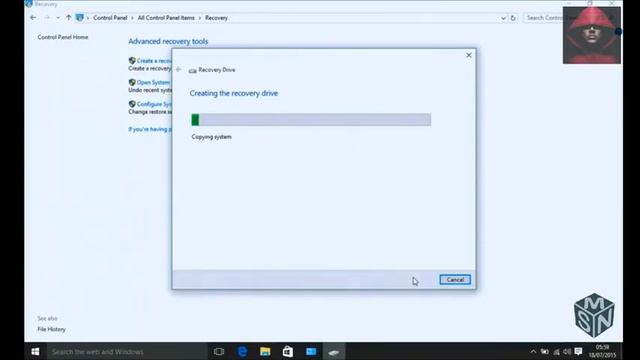Go up one level in Control Panel
640x360 pixels.
(x=68, y=18)
